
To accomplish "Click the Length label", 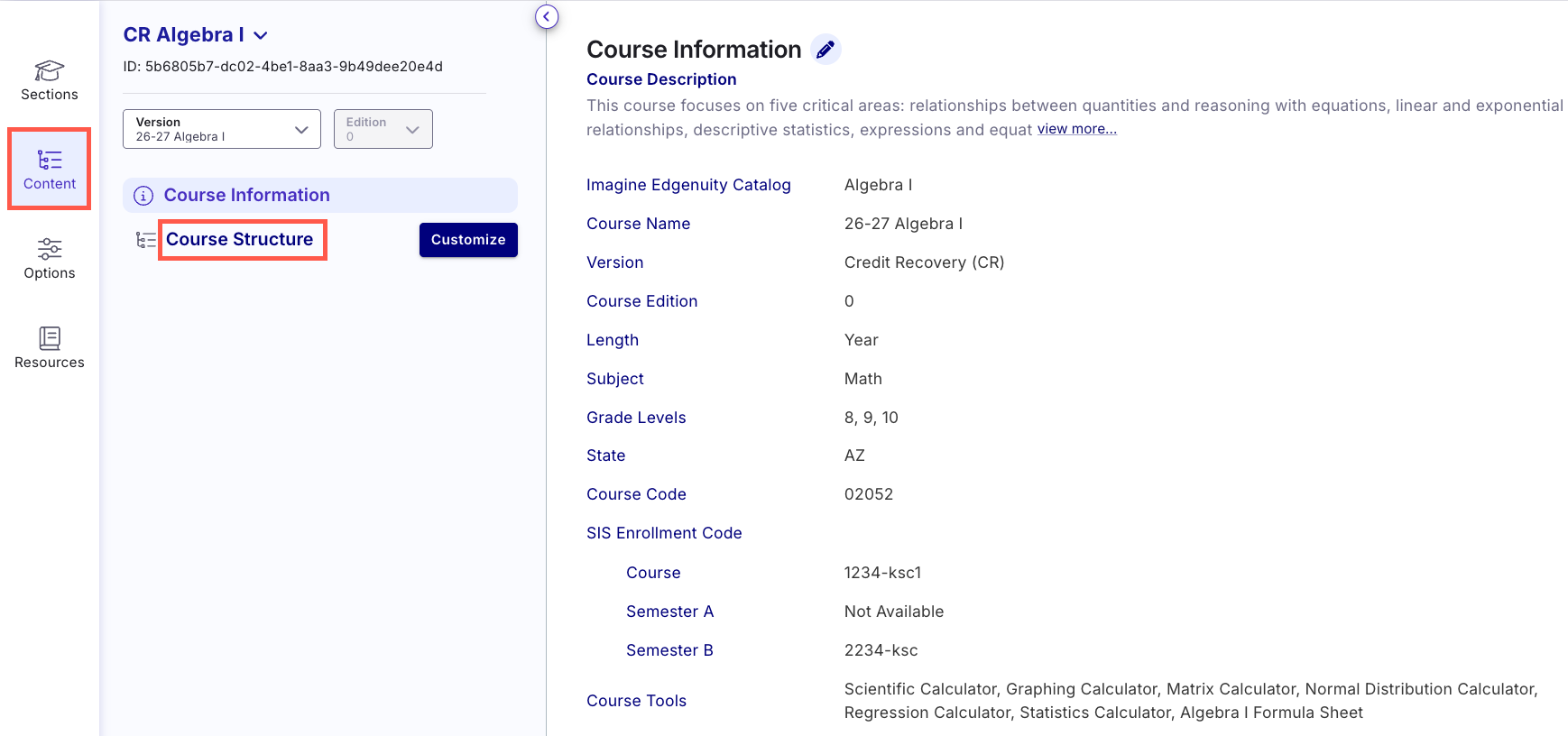I will coord(613,340).
